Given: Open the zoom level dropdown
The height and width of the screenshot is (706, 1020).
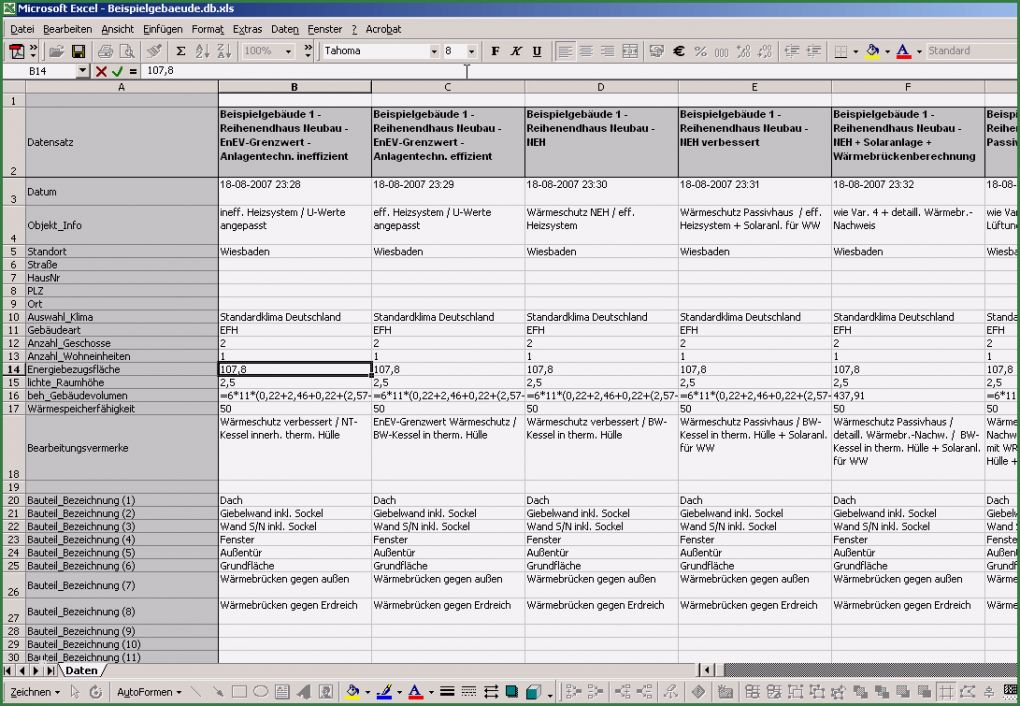Looking at the screenshot, I should click(288, 51).
